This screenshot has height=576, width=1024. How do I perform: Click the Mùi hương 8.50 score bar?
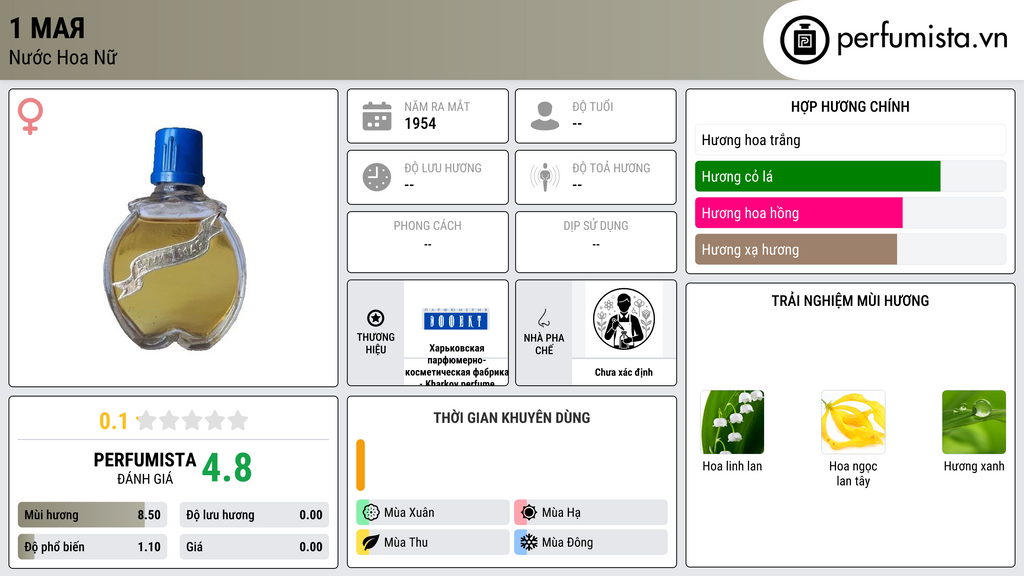[x=92, y=515]
